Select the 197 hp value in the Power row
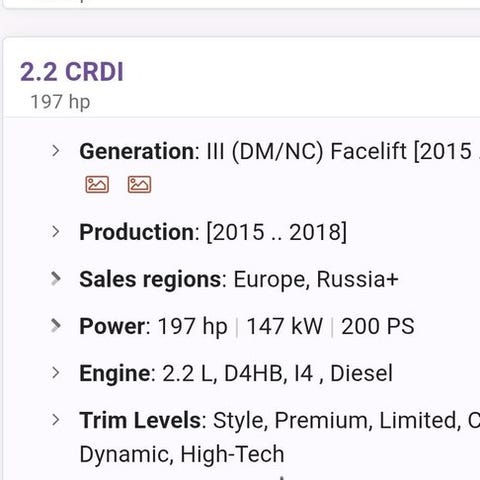 pos(192,326)
